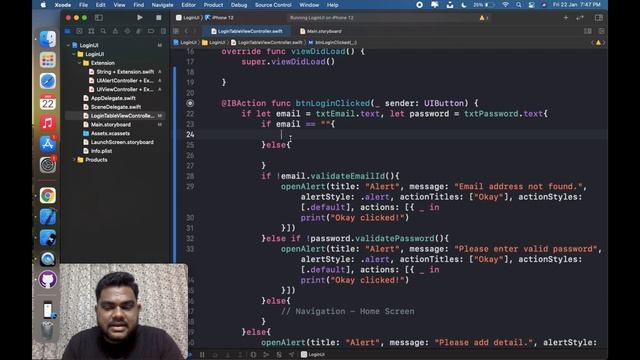Open the Issue navigator warning icon
The height and width of the screenshot is (360, 640).
[115, 31]
